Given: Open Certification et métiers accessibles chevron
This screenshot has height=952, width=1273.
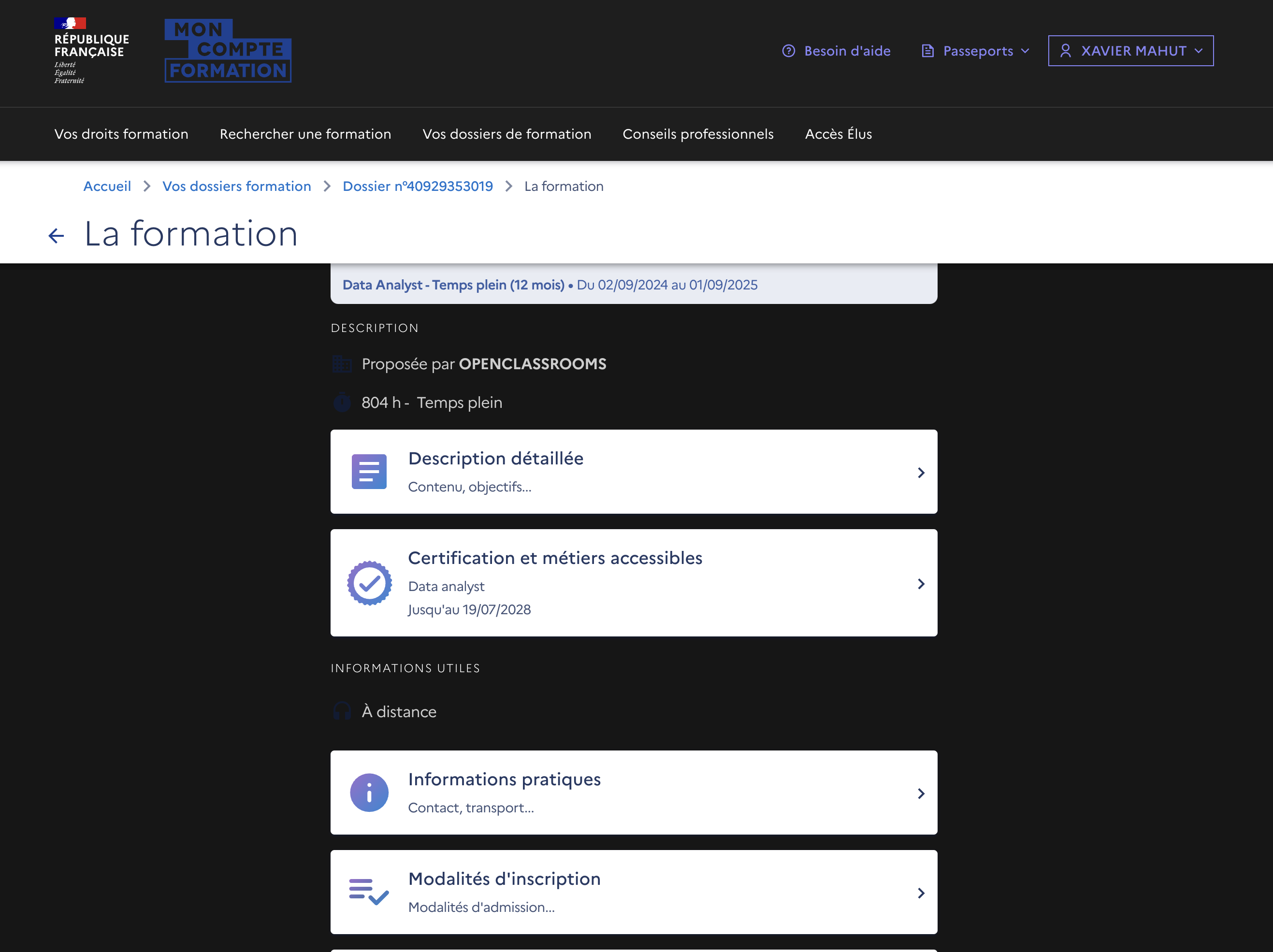Looking at the screenshot, I should [x=921, y=584].
